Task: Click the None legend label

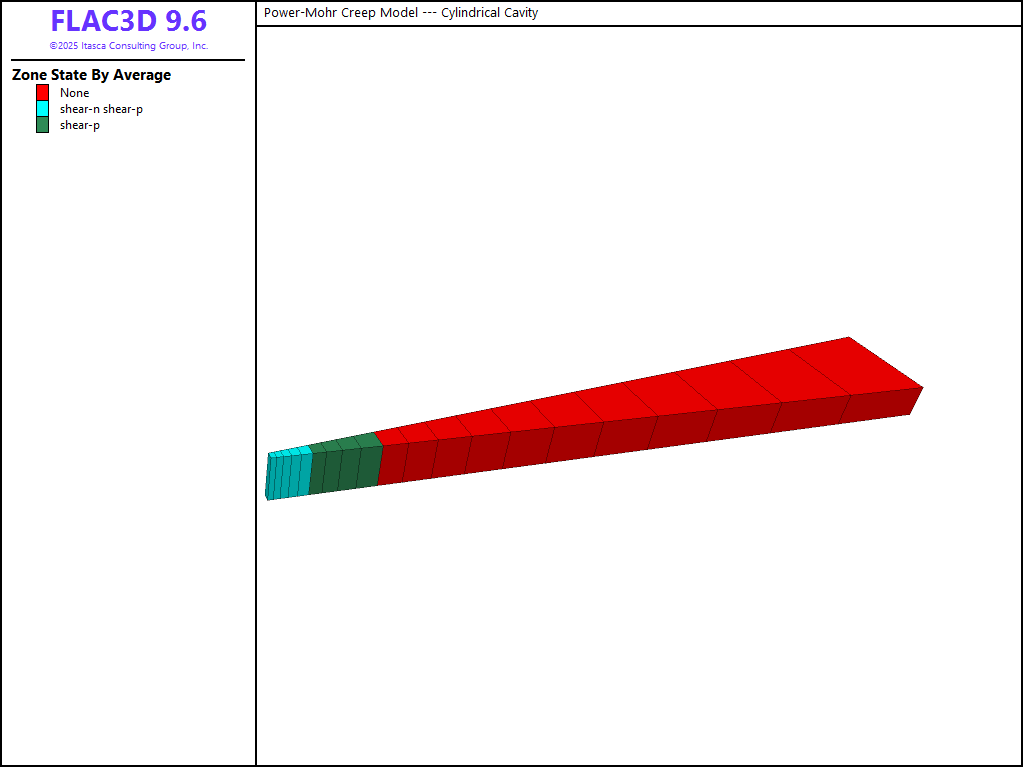Action: [74, 93]
